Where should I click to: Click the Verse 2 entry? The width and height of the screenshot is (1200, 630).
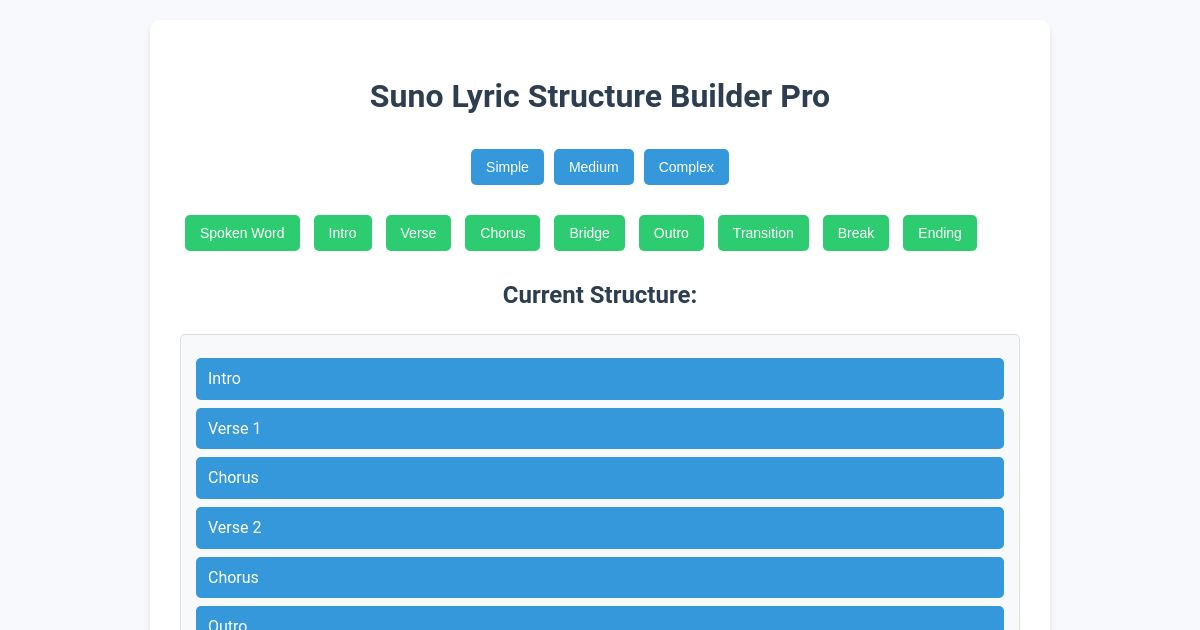(x=600, y=528)
